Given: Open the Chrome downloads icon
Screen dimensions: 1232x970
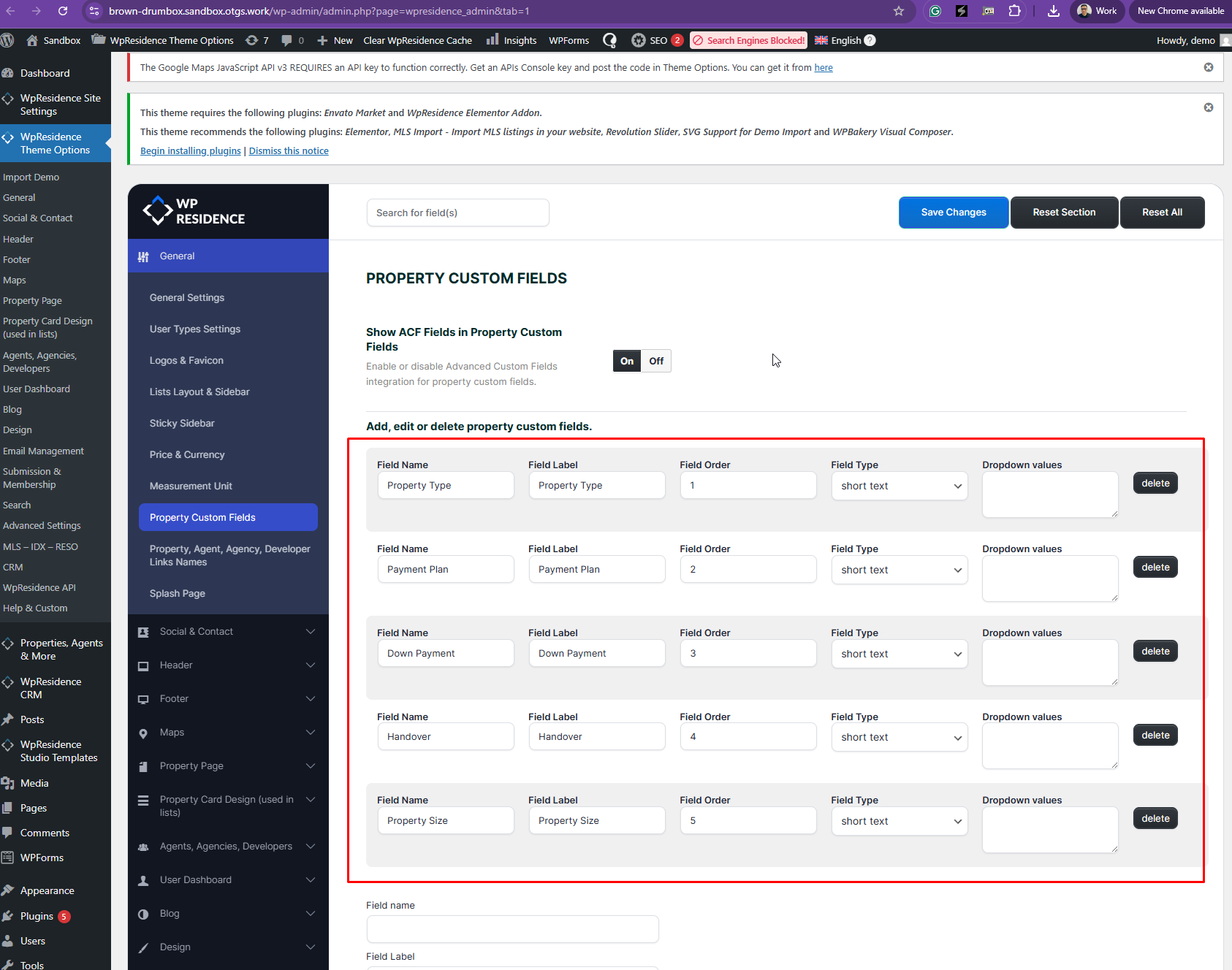Looking at the screenshot, I should [1053, 11].
